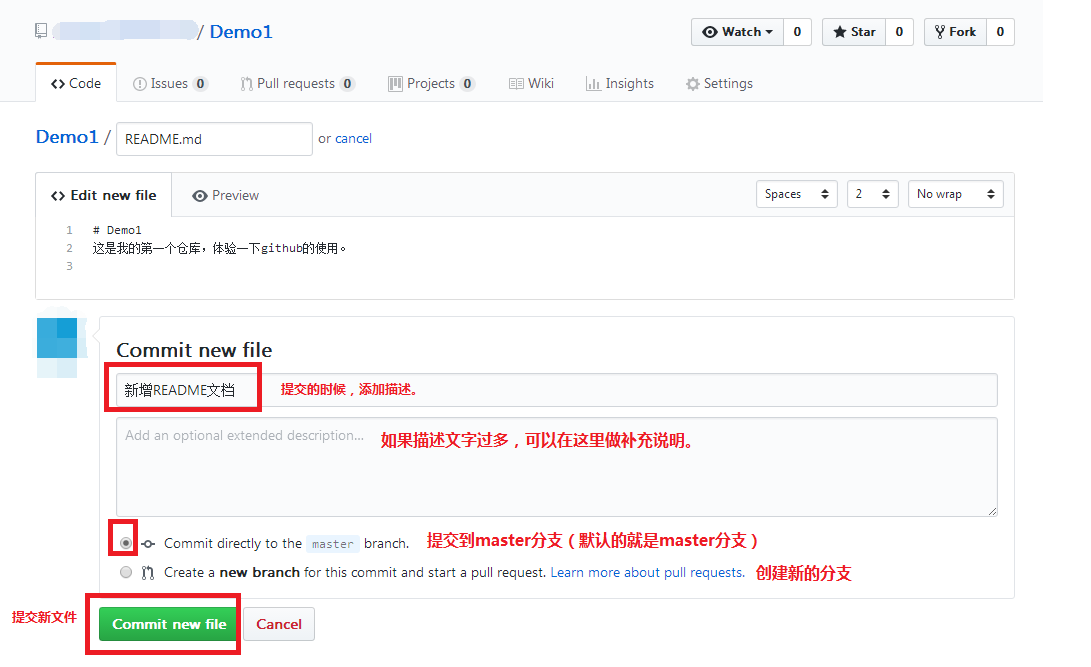This screenshot has height=667, width=1091.
Task: Click the commit node icon beside master option
Action: (148, 544)
